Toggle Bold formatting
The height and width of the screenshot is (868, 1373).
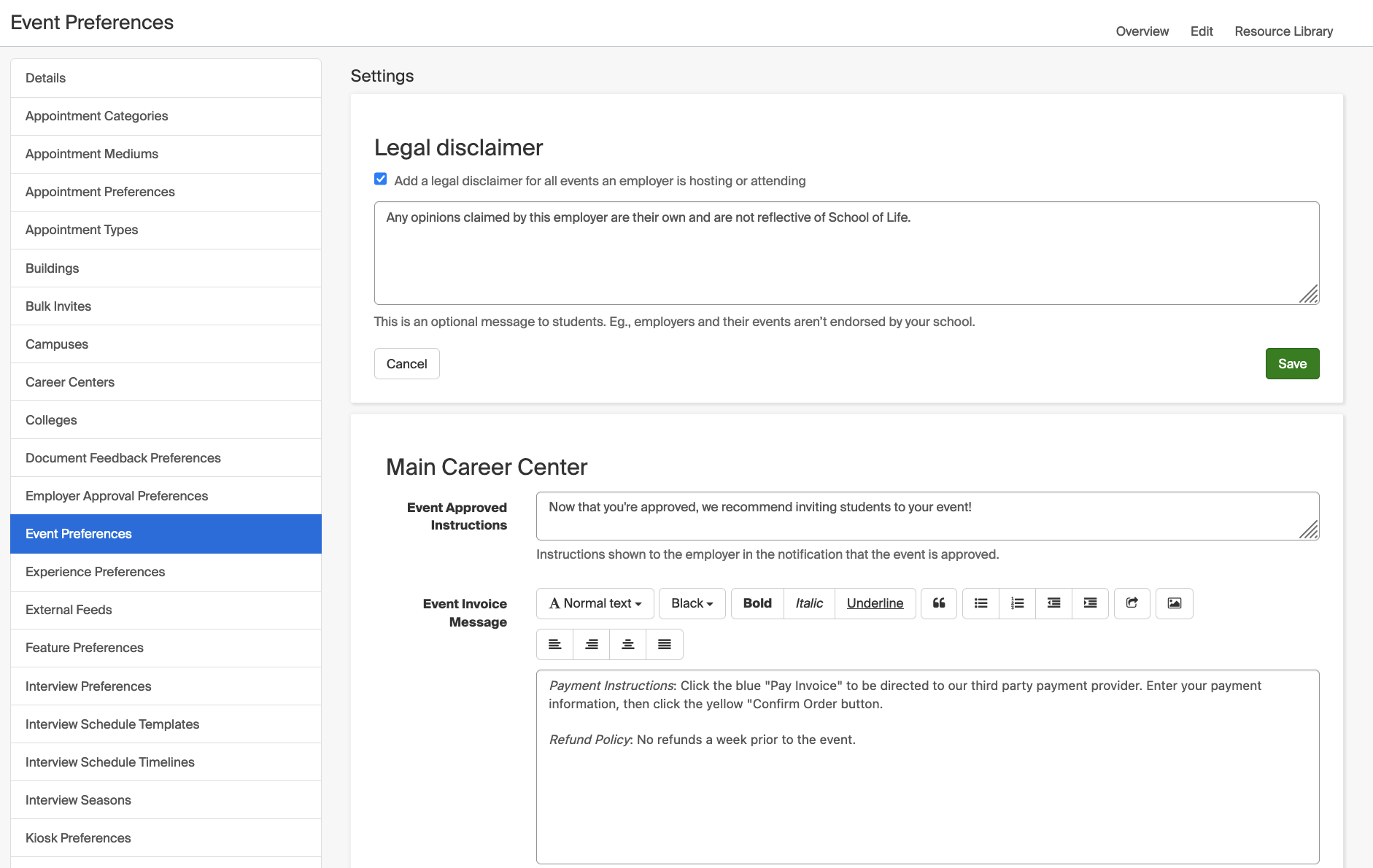[757, 603]
